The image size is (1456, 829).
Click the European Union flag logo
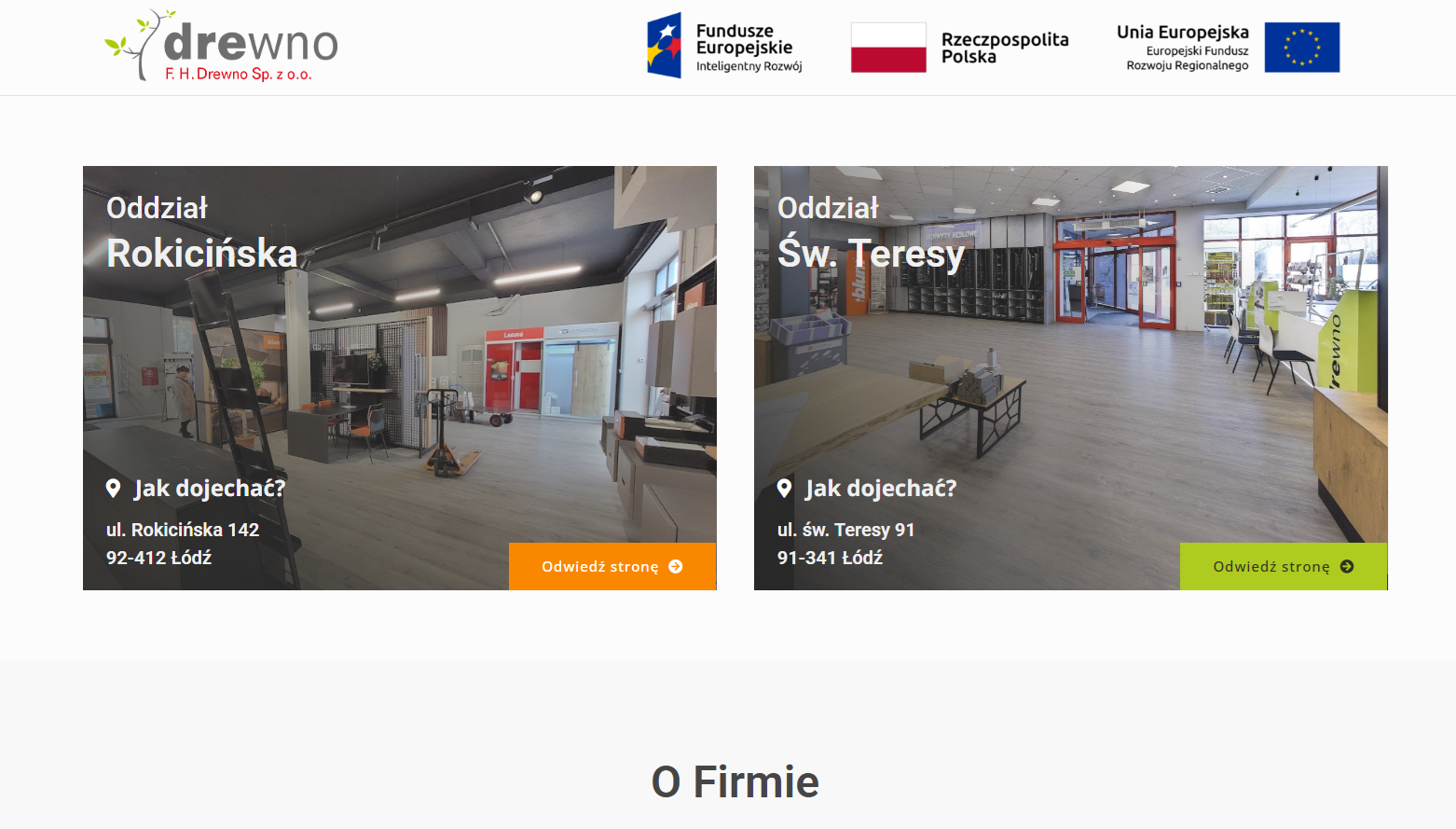pyautogui.click(x=1301, y=48)
